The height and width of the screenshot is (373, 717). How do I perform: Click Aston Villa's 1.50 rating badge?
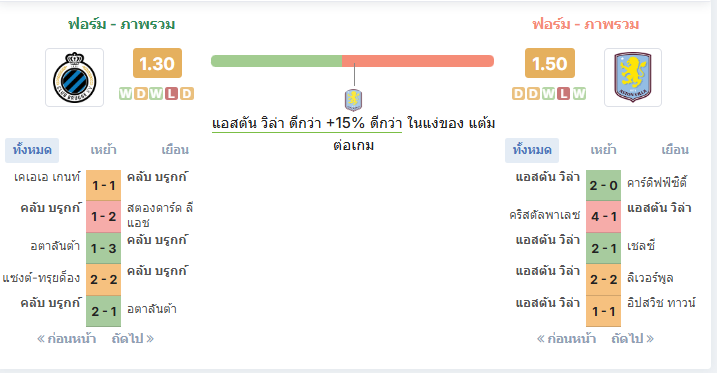click(x=550, y=63)
